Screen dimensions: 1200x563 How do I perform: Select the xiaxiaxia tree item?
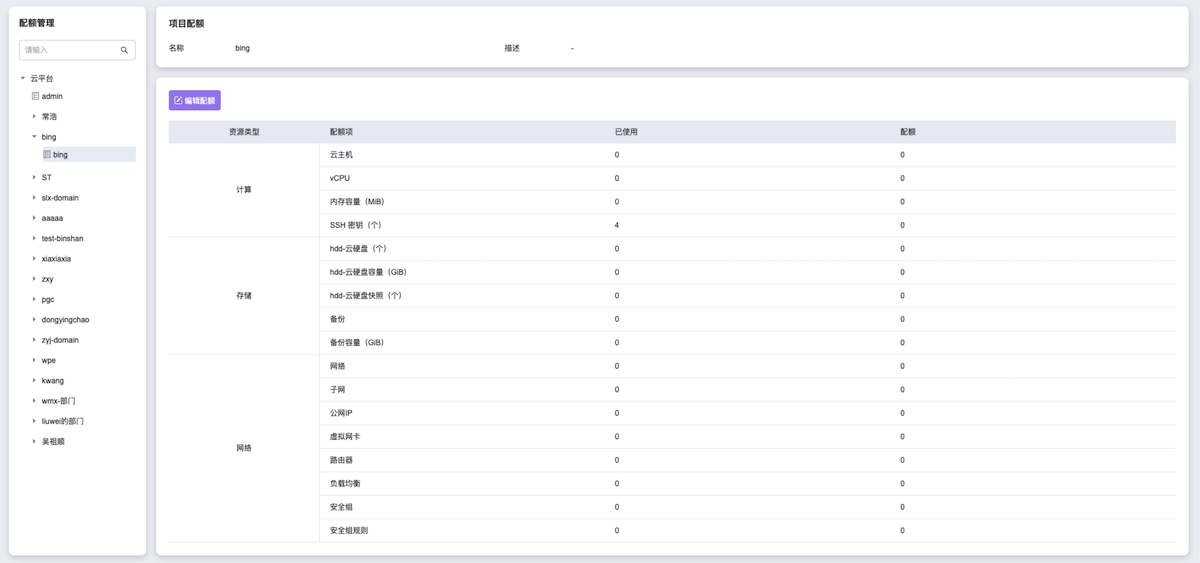(56, 259)
